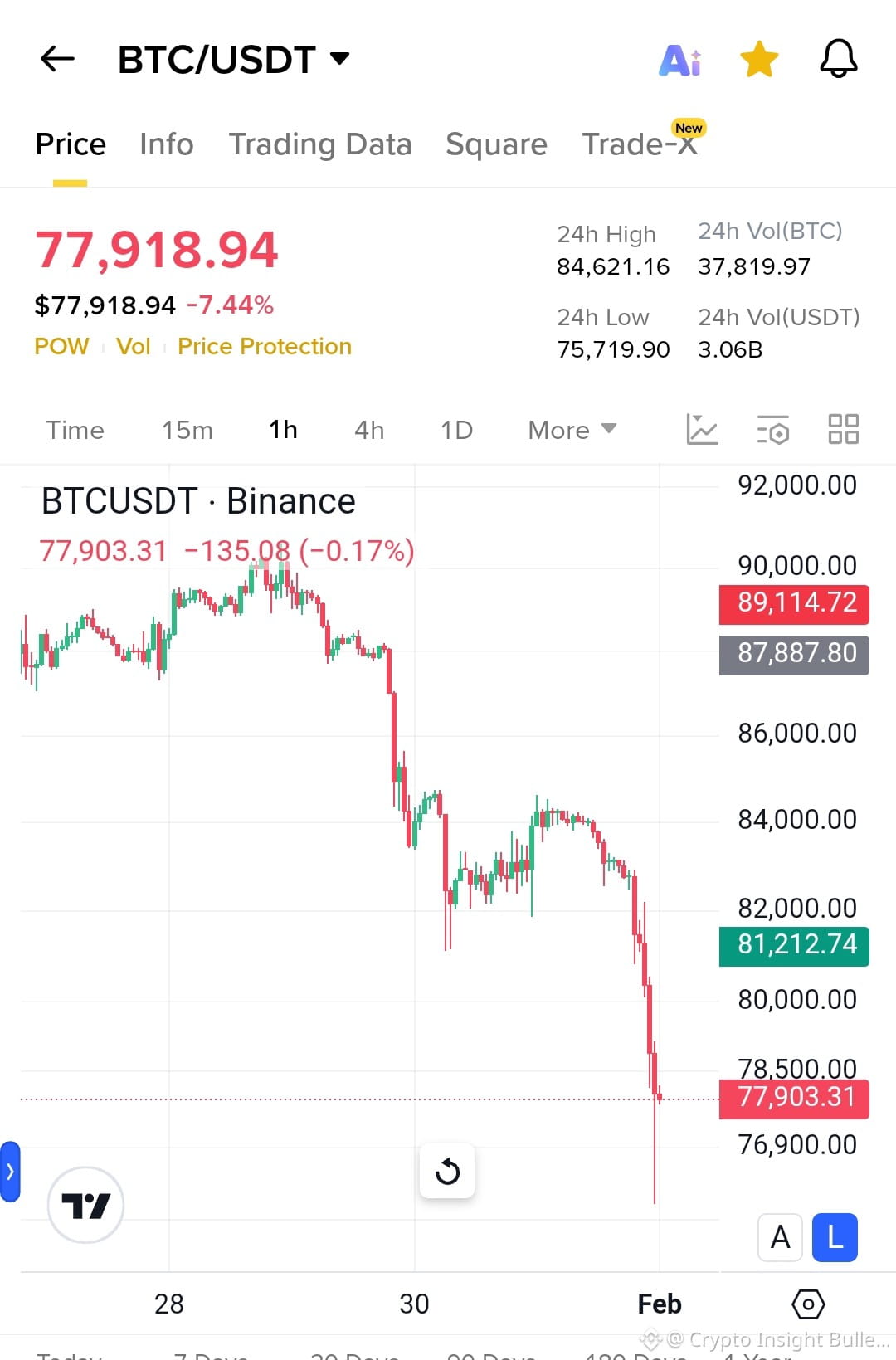Open the chart layout grid icon
This screenshot has width=896, height=1360.
pos(843,430)
